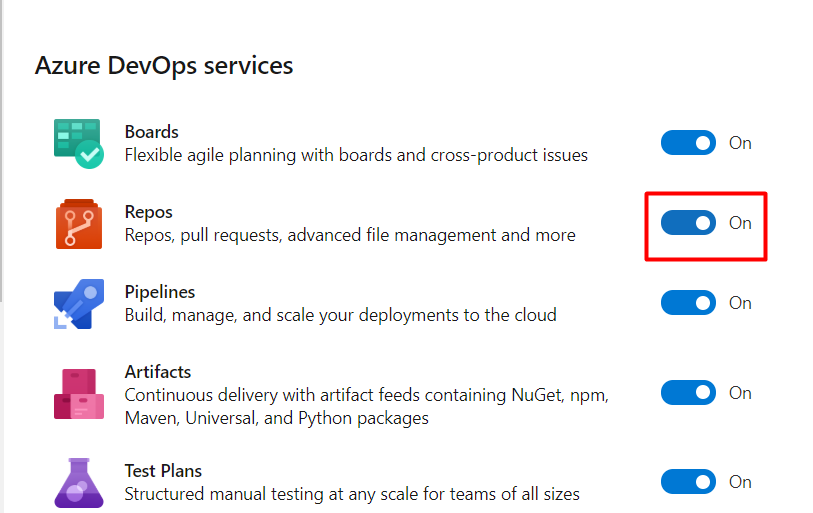Click the Artifacts package icon
The height and width of the screenshot is (513, 813).
(79, 394)
